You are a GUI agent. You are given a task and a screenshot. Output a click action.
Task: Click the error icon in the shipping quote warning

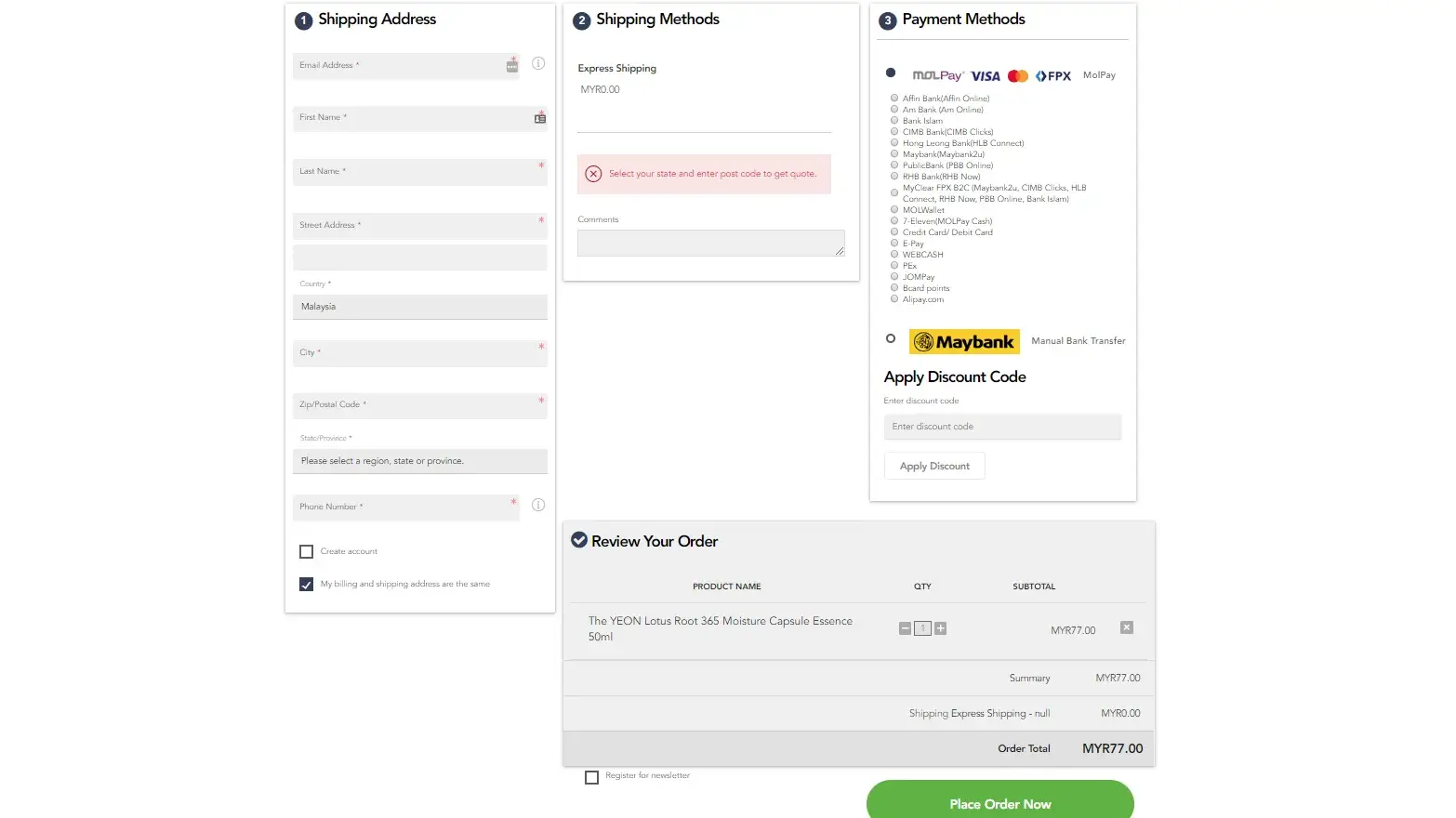593,174
